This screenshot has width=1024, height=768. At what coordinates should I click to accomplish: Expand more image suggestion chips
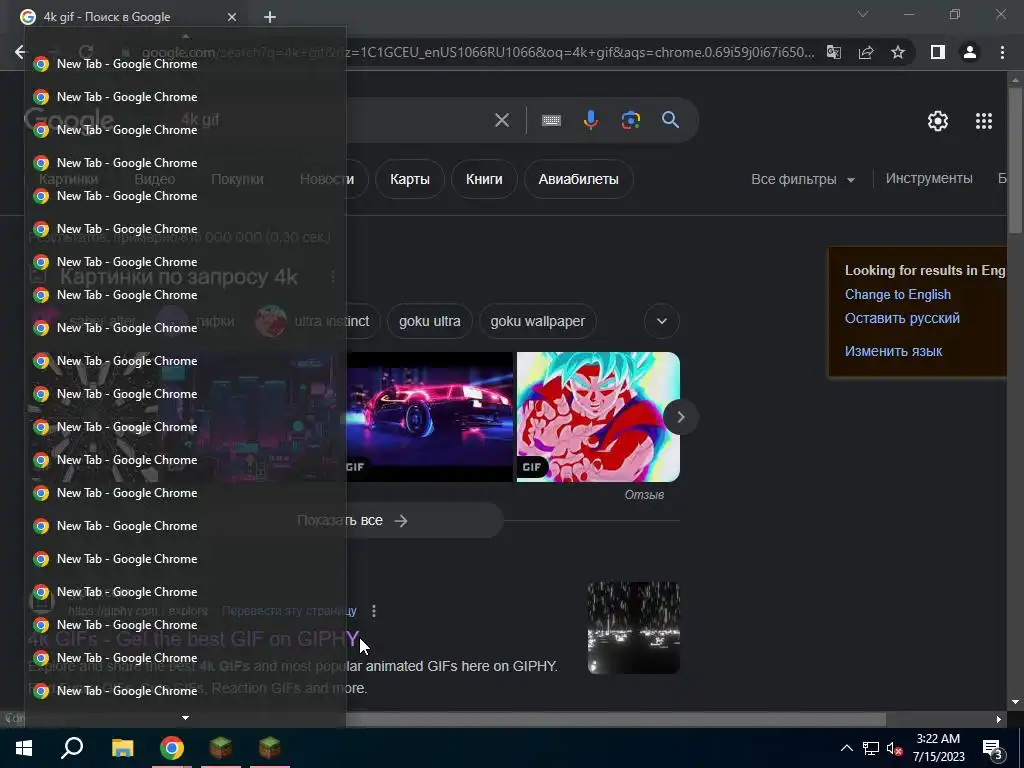tap(662, 321)
